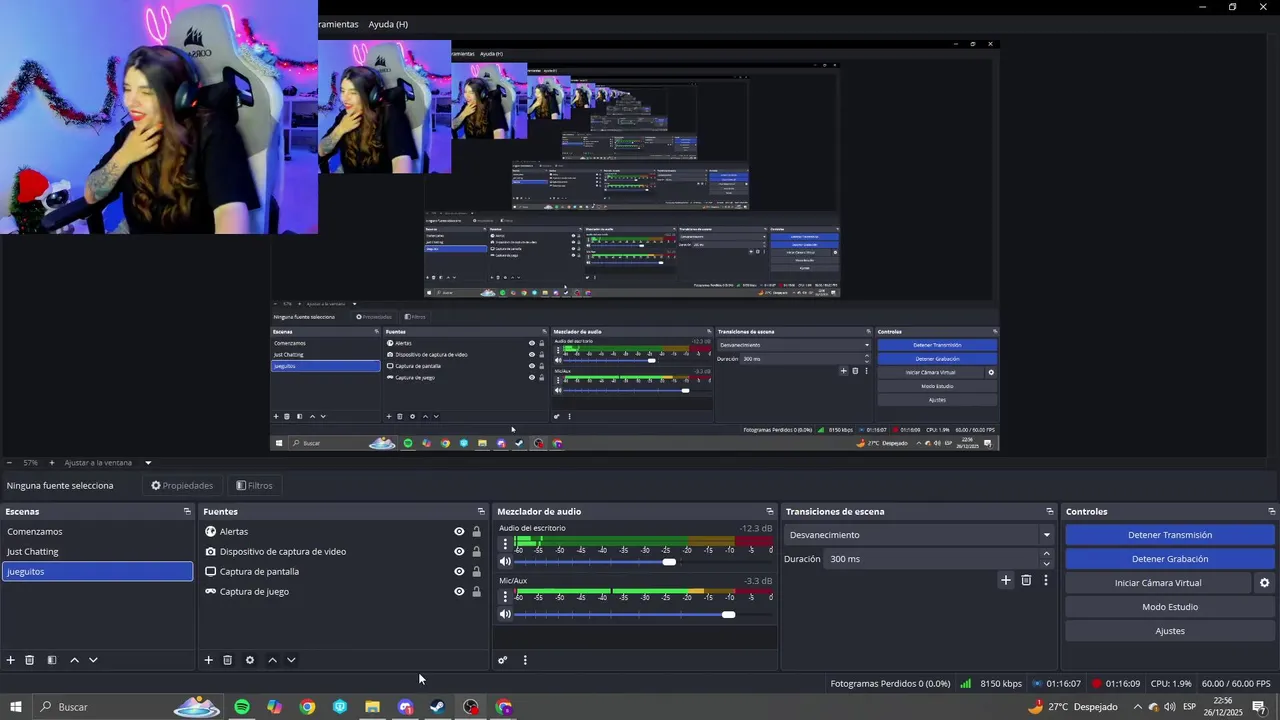Undock the Controles panel
1280x720 pixels.
(1271, 511)
